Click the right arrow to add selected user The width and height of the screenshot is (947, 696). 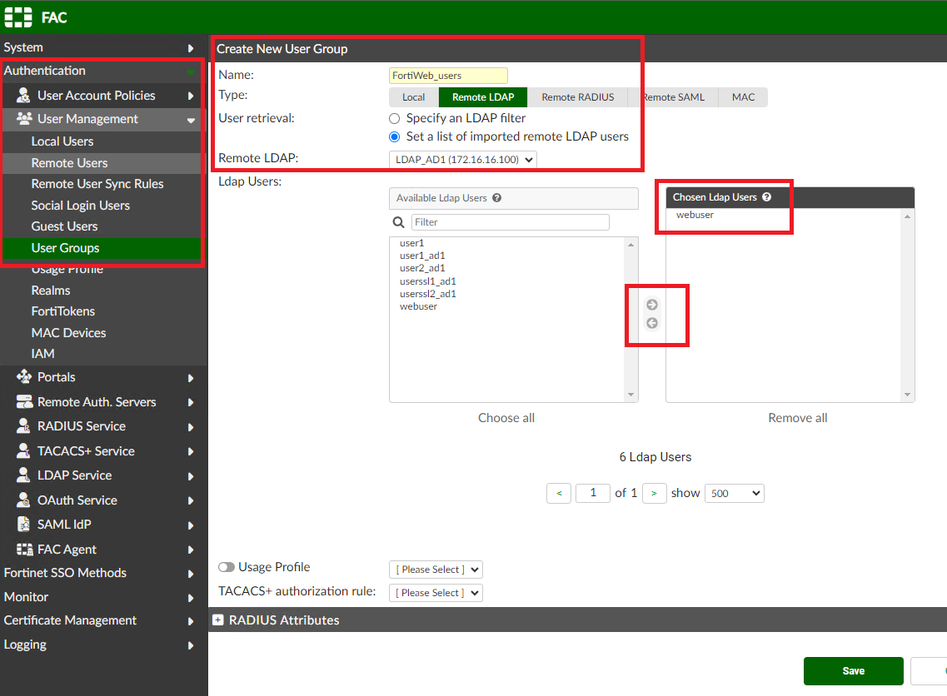(652, 305)
